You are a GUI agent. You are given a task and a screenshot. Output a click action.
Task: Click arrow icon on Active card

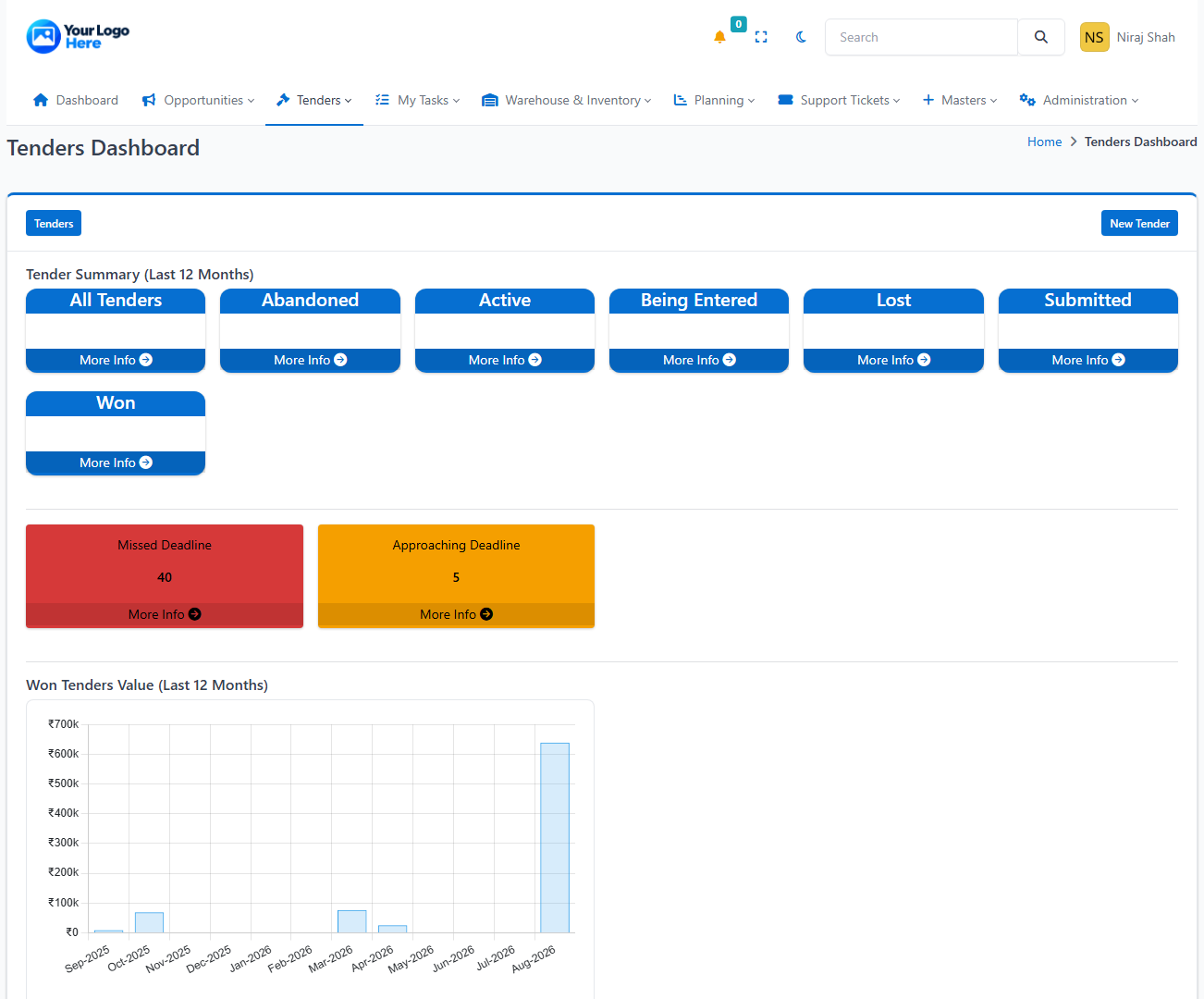point(535,360)
